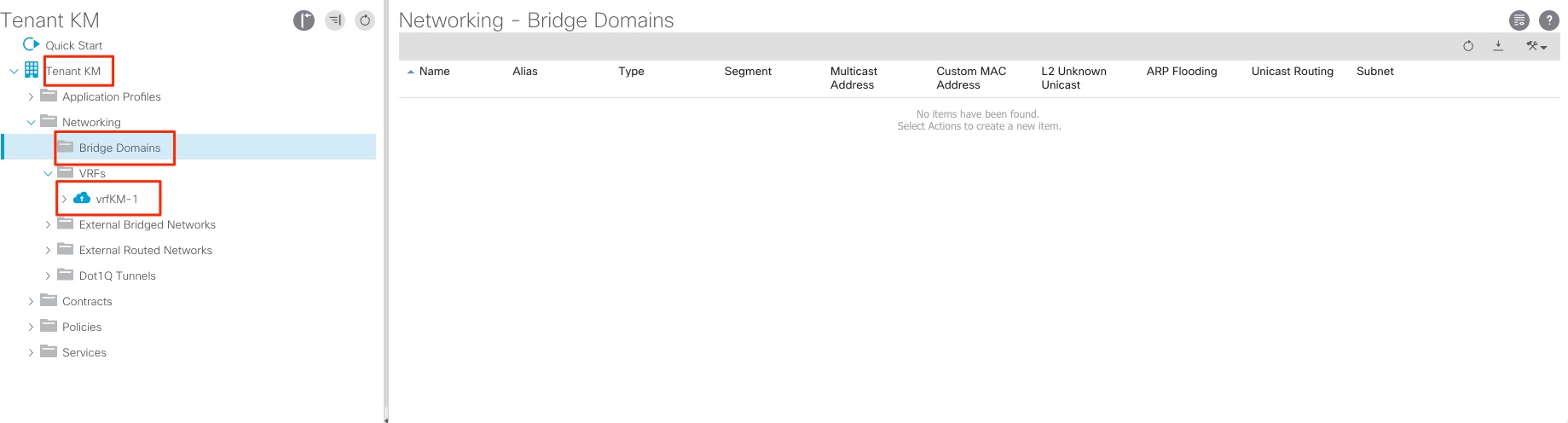Collapse the Tenant KM tree node
The width and height of the screenshot is (1568, 423).
14,72
